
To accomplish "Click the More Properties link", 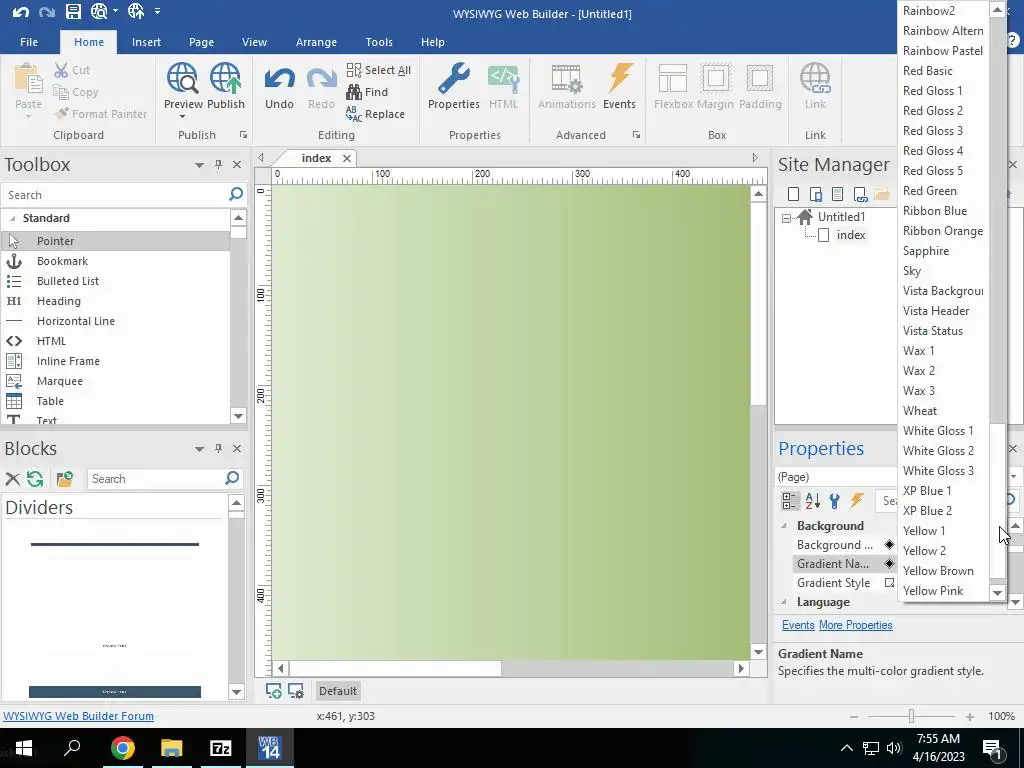I will [x=856, y=625].
